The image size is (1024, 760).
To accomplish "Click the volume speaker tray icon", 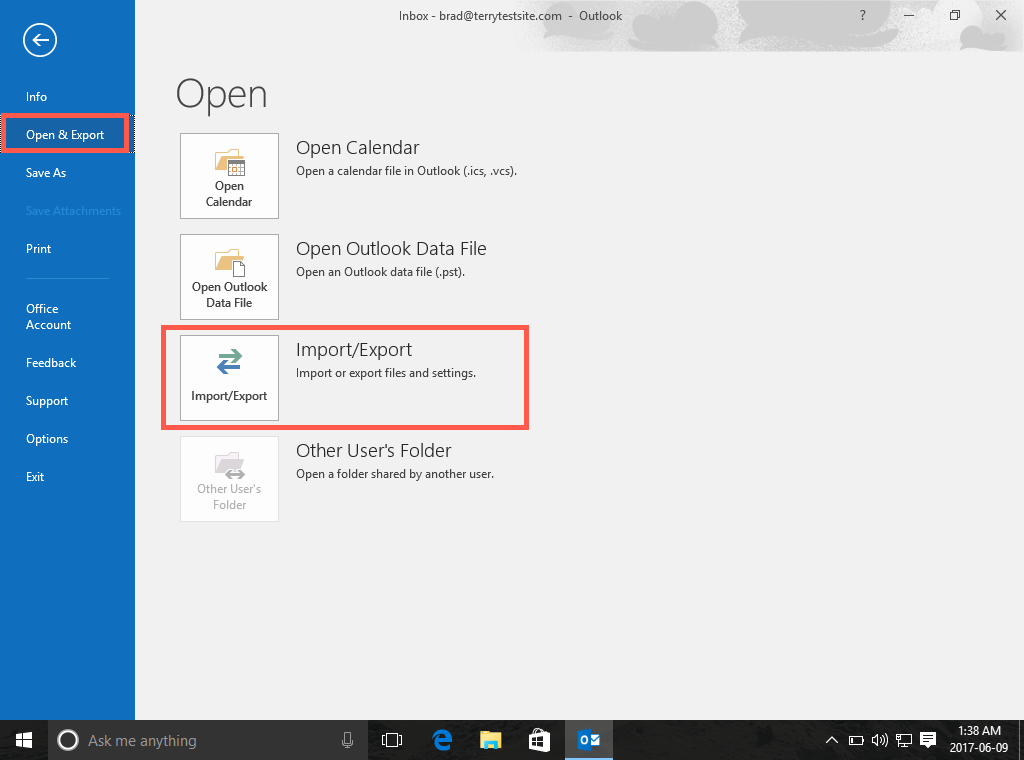I will tap(880, 740).
